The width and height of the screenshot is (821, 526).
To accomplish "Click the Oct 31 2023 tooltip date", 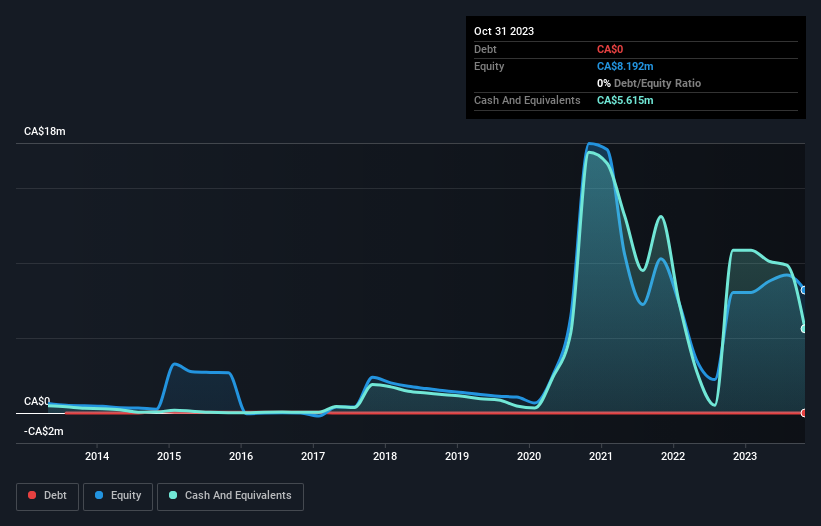I will [x=504, y=31].
